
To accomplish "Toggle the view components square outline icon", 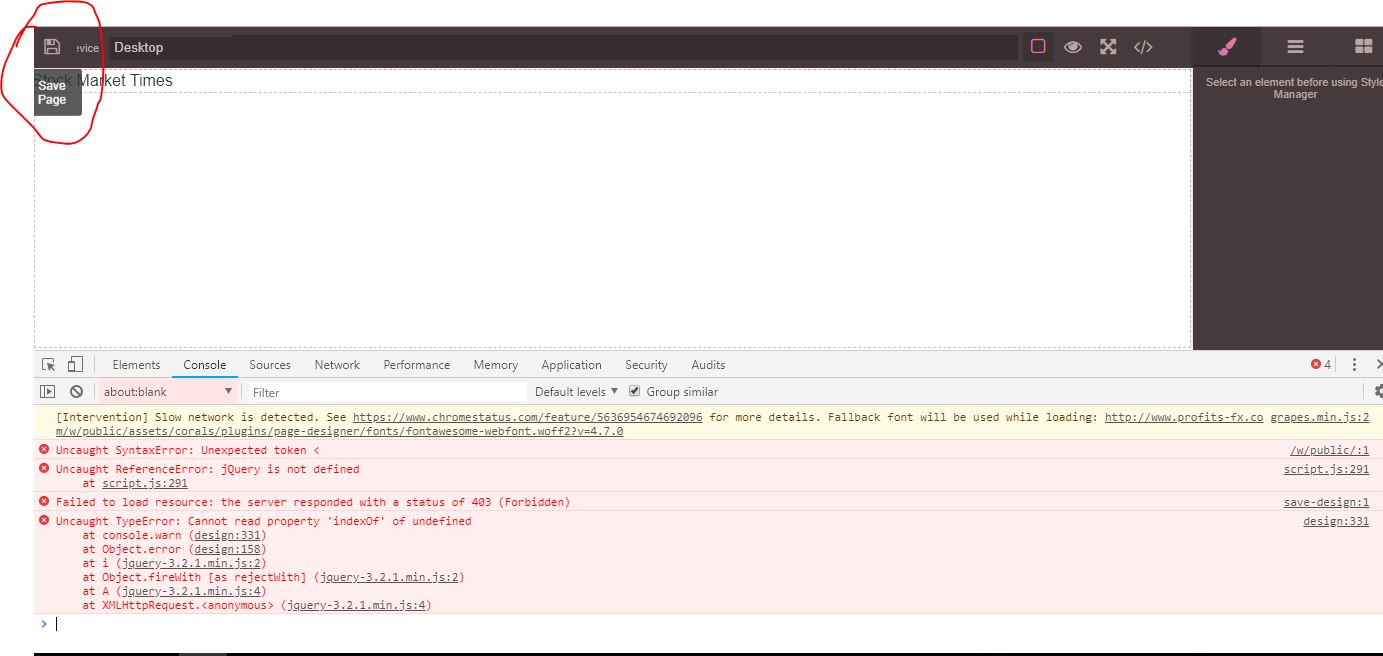I will point(1038,47).
